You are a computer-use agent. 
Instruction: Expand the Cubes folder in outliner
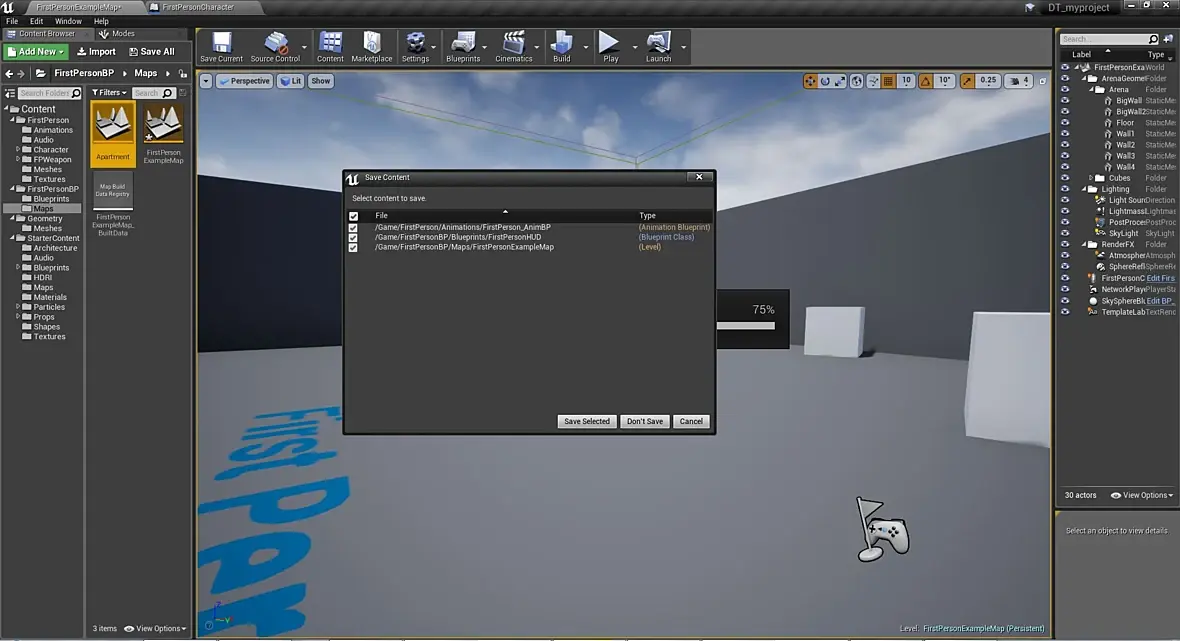1090,178
